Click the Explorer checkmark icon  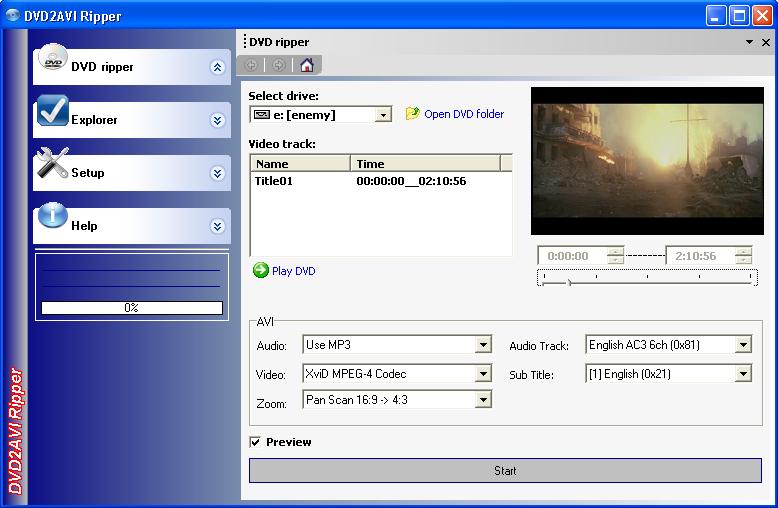[x=53, y=111]
